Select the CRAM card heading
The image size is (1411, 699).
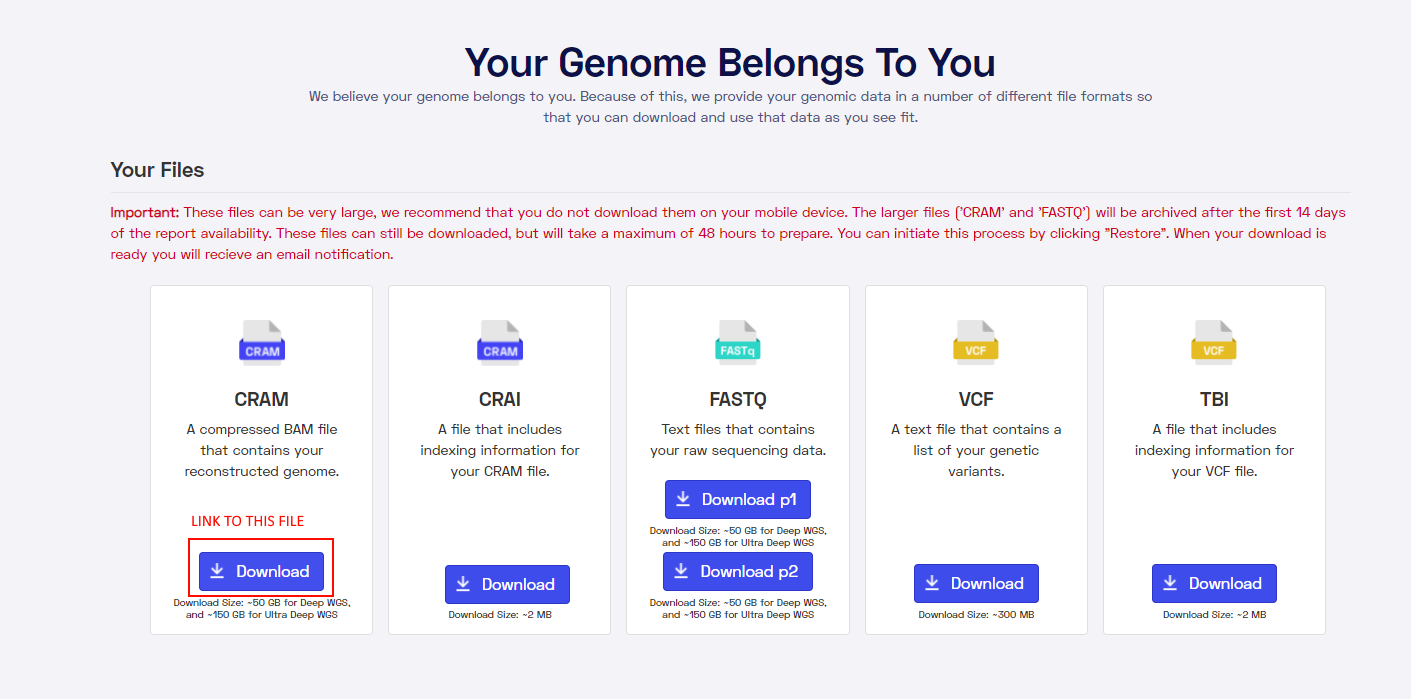(262, 399)
